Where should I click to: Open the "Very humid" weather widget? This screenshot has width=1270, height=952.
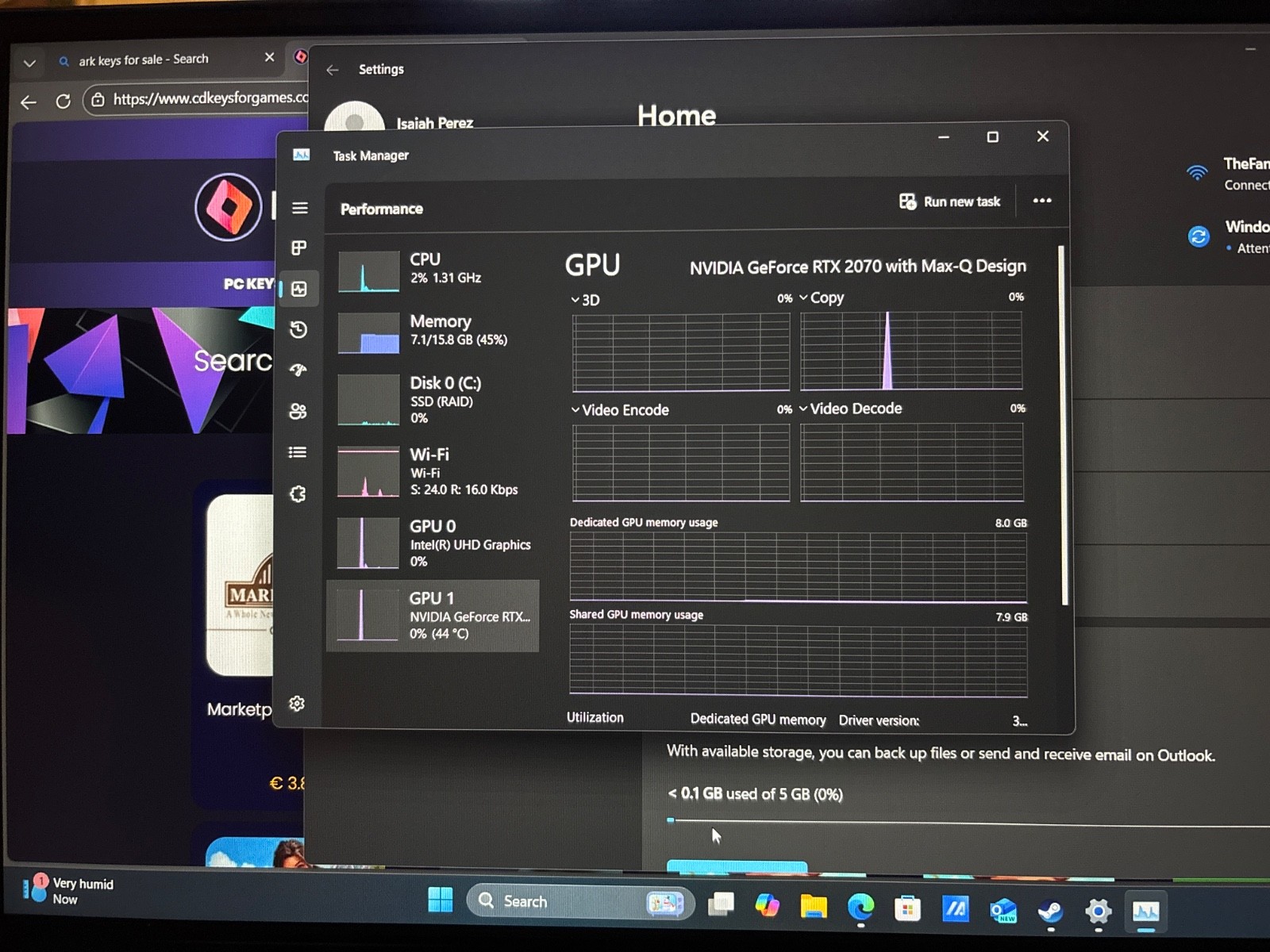[70, 891]
